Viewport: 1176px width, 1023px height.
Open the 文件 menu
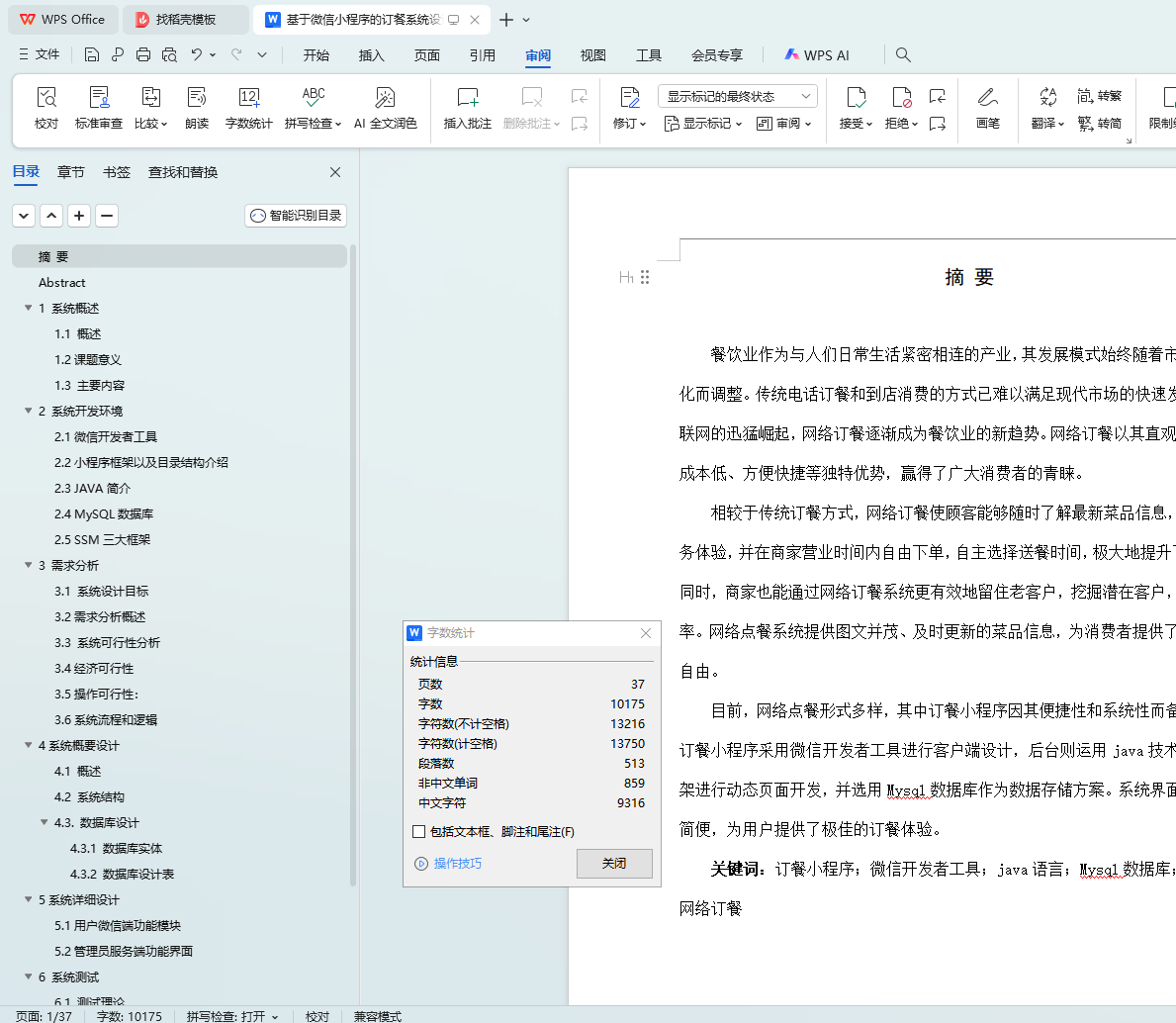39,54
